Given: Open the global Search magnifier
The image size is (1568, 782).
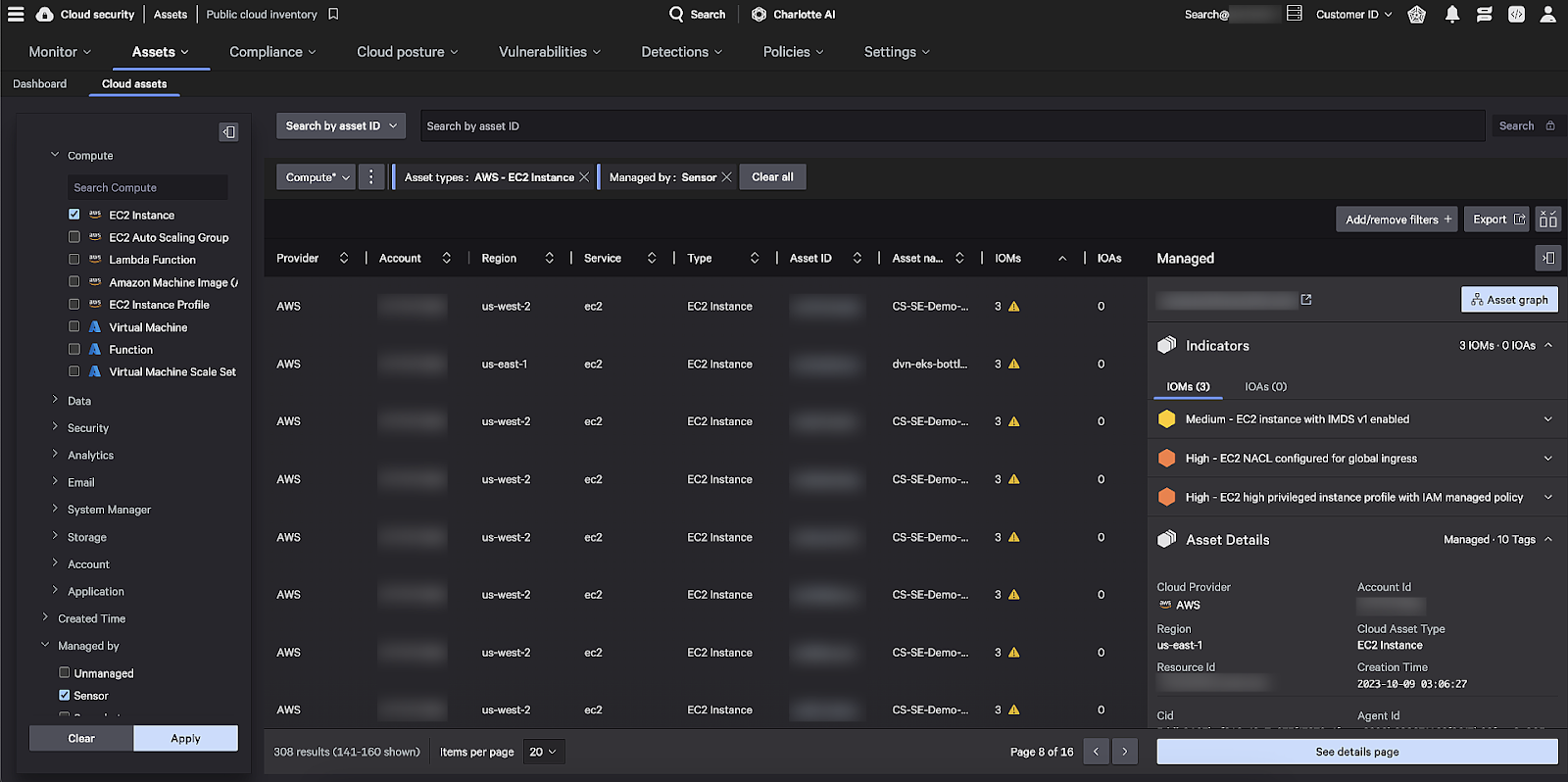Looking at the screenshot, I should tap(676, 14).
